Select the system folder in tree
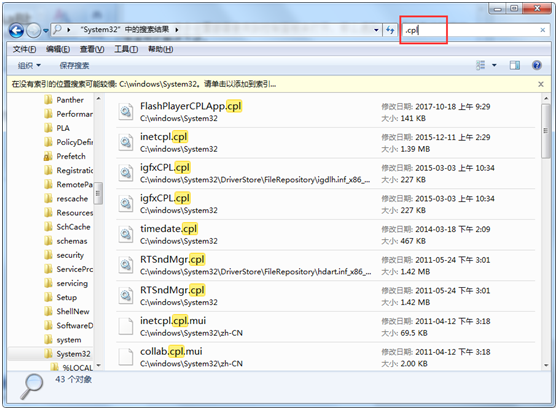The width and height of the screenshot is (558, 410). click(69, 340)
